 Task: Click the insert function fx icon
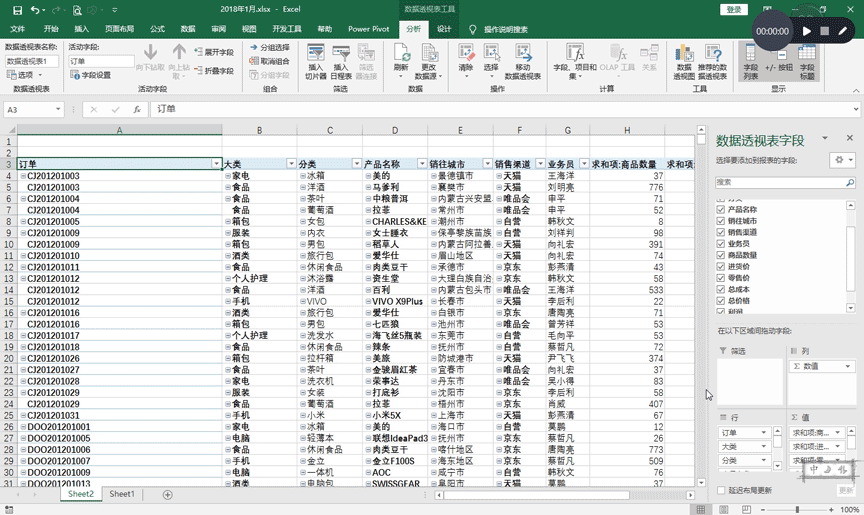[137, 110]
